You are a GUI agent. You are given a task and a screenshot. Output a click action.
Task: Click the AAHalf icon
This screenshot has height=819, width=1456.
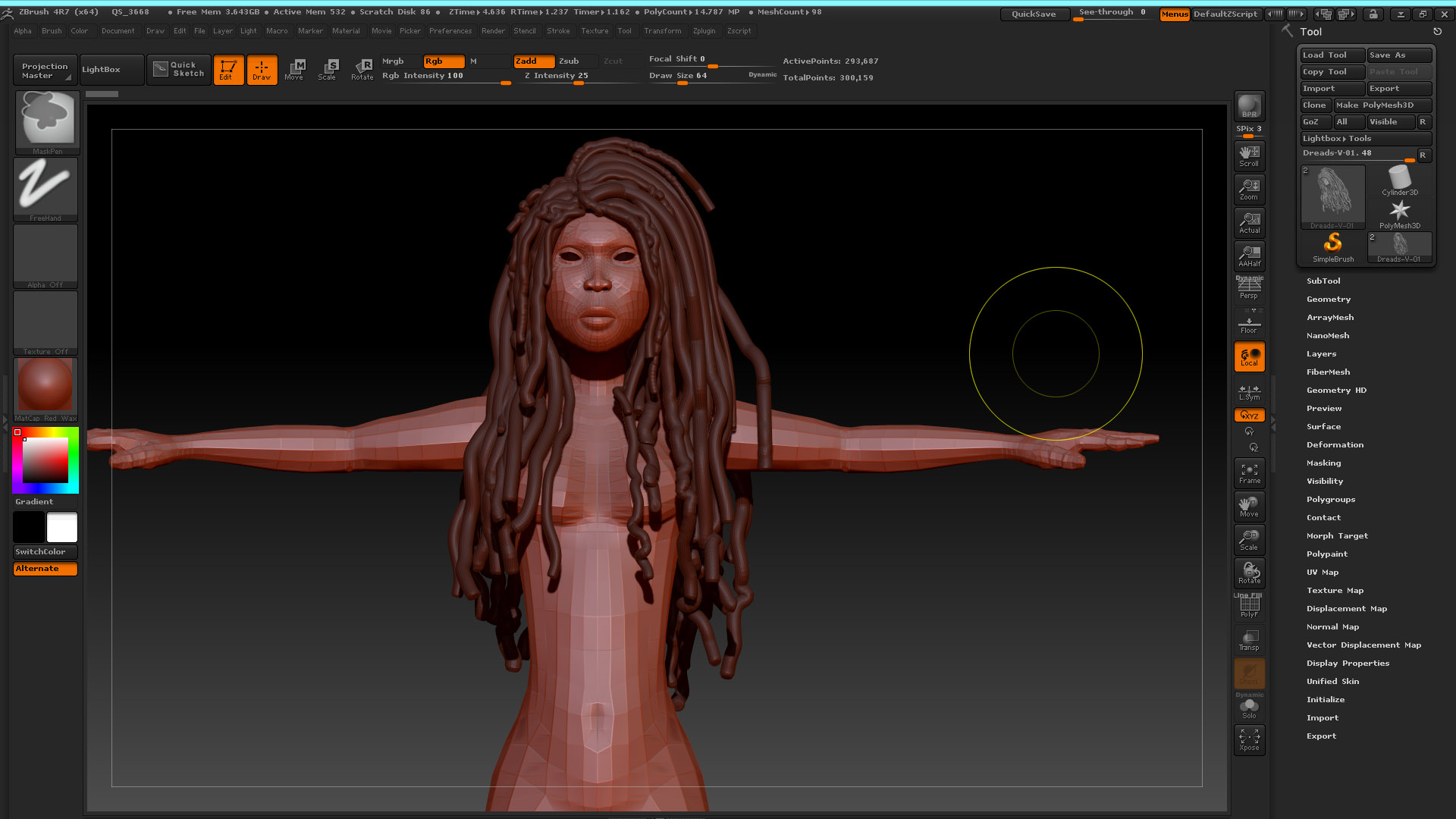(x=1249, y=256)
